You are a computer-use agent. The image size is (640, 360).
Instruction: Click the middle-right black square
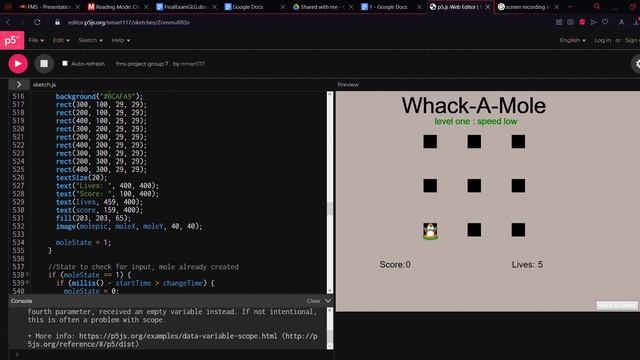(518, 186)
